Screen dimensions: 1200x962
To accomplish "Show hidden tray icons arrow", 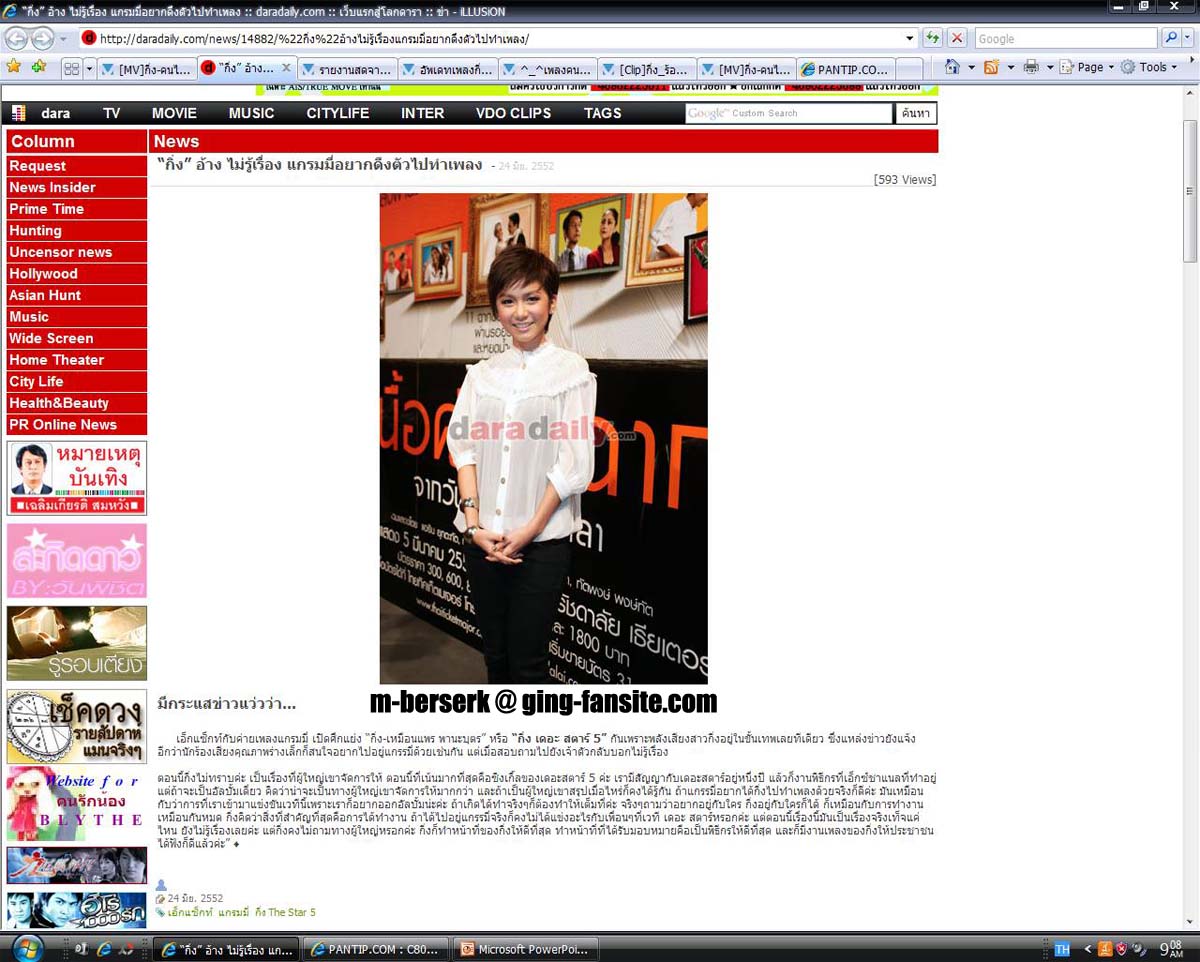I will pyautogui.click(x=1087, y=949).
